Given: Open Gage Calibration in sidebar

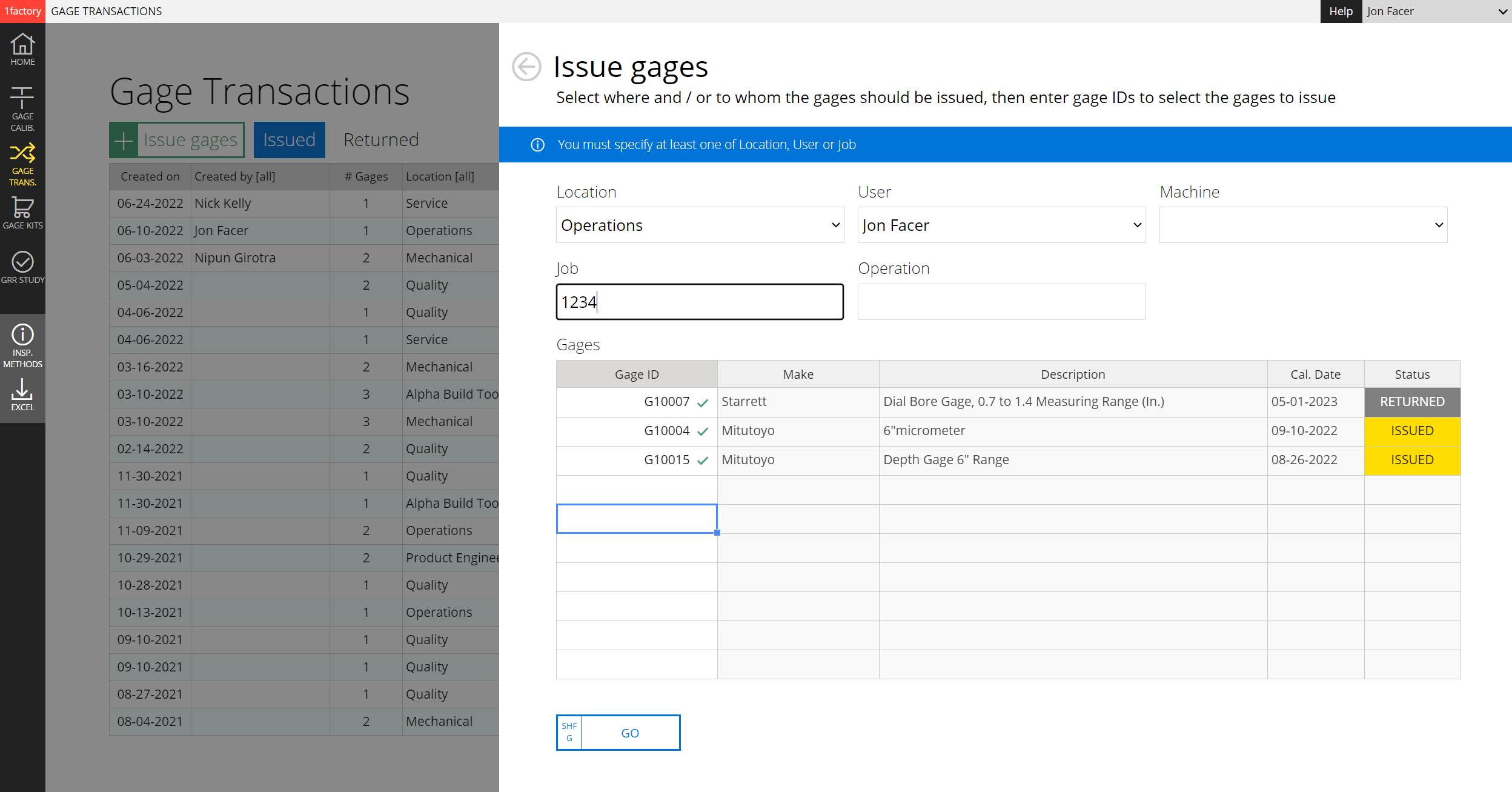Looking at the screenshot, I should (22, 109).
